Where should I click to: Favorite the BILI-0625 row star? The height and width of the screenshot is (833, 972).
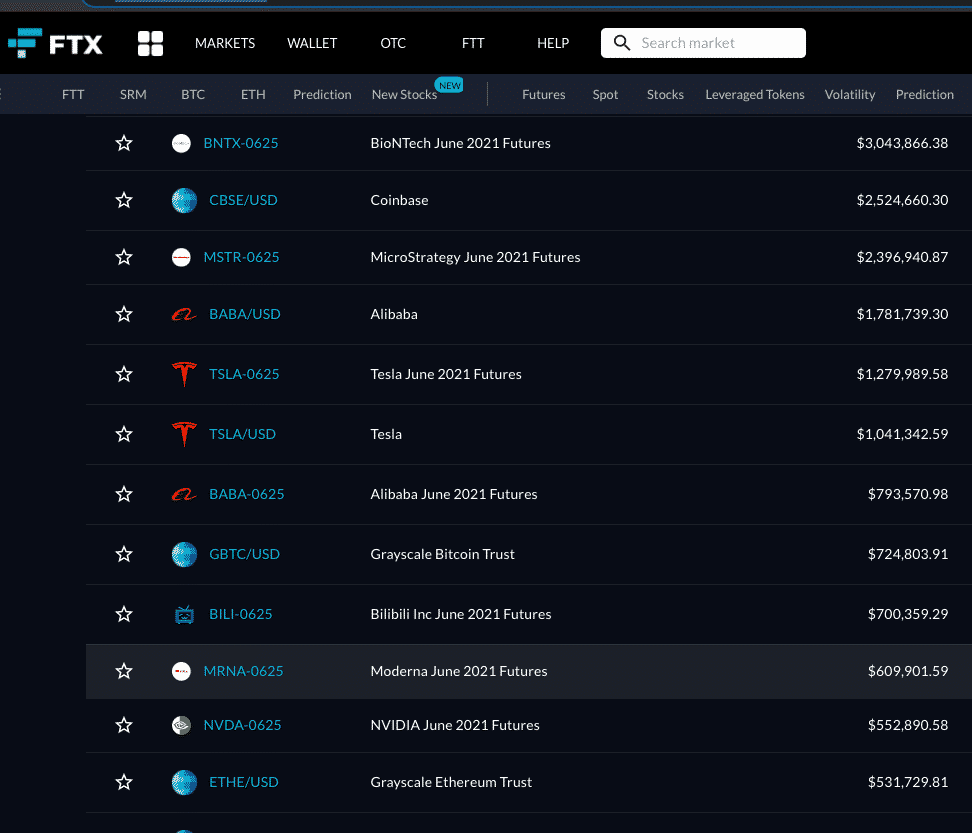tap(124, 614)
